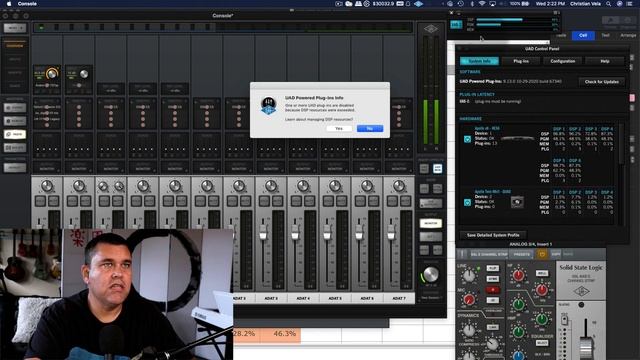Open the PRESETS menu of the SSL plug-in
The height and width of the screenshot is (360, 640).
pos(522,254)
